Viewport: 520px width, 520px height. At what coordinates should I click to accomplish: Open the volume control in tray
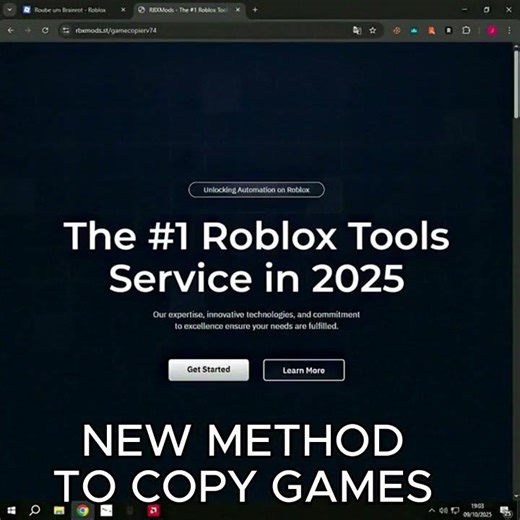pyautogui.click(x=443, y=510)
